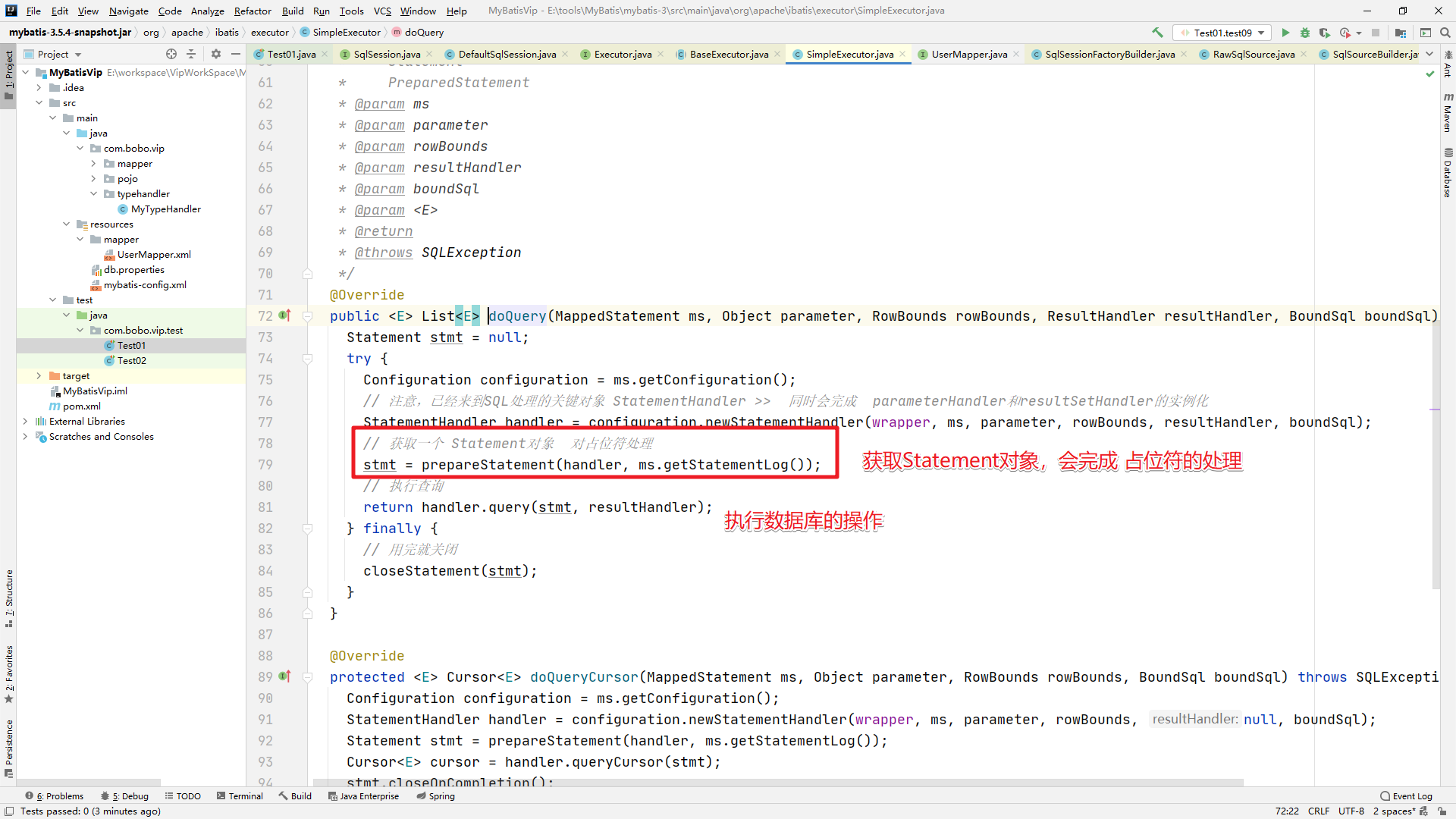Open the Test01.test09 run configuration dropdown
Viewport: 1456px width, 819px height.
(1222, 33)
